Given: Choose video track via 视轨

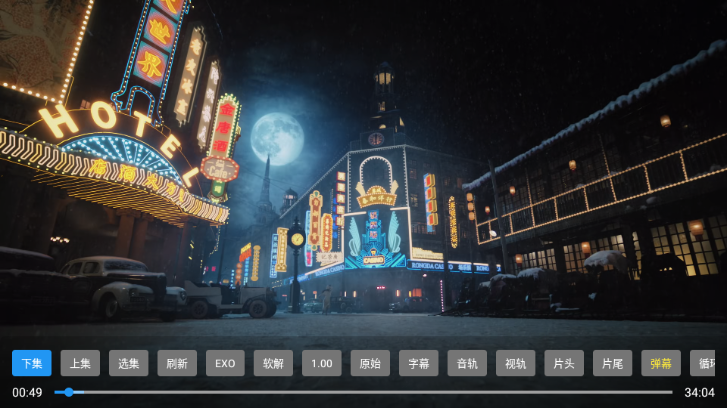Looking at the screenshot, I should [515, 363].
